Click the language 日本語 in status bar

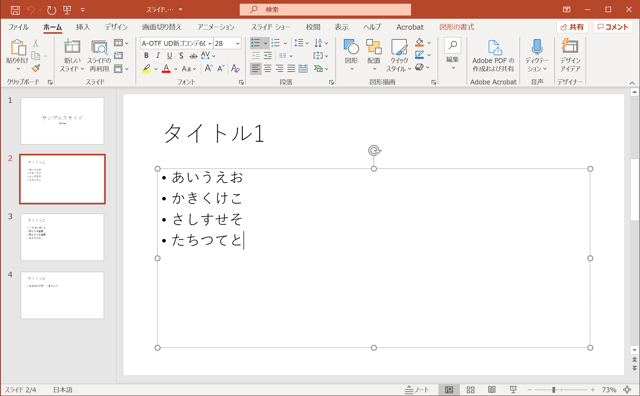click(x=62, y=390)
